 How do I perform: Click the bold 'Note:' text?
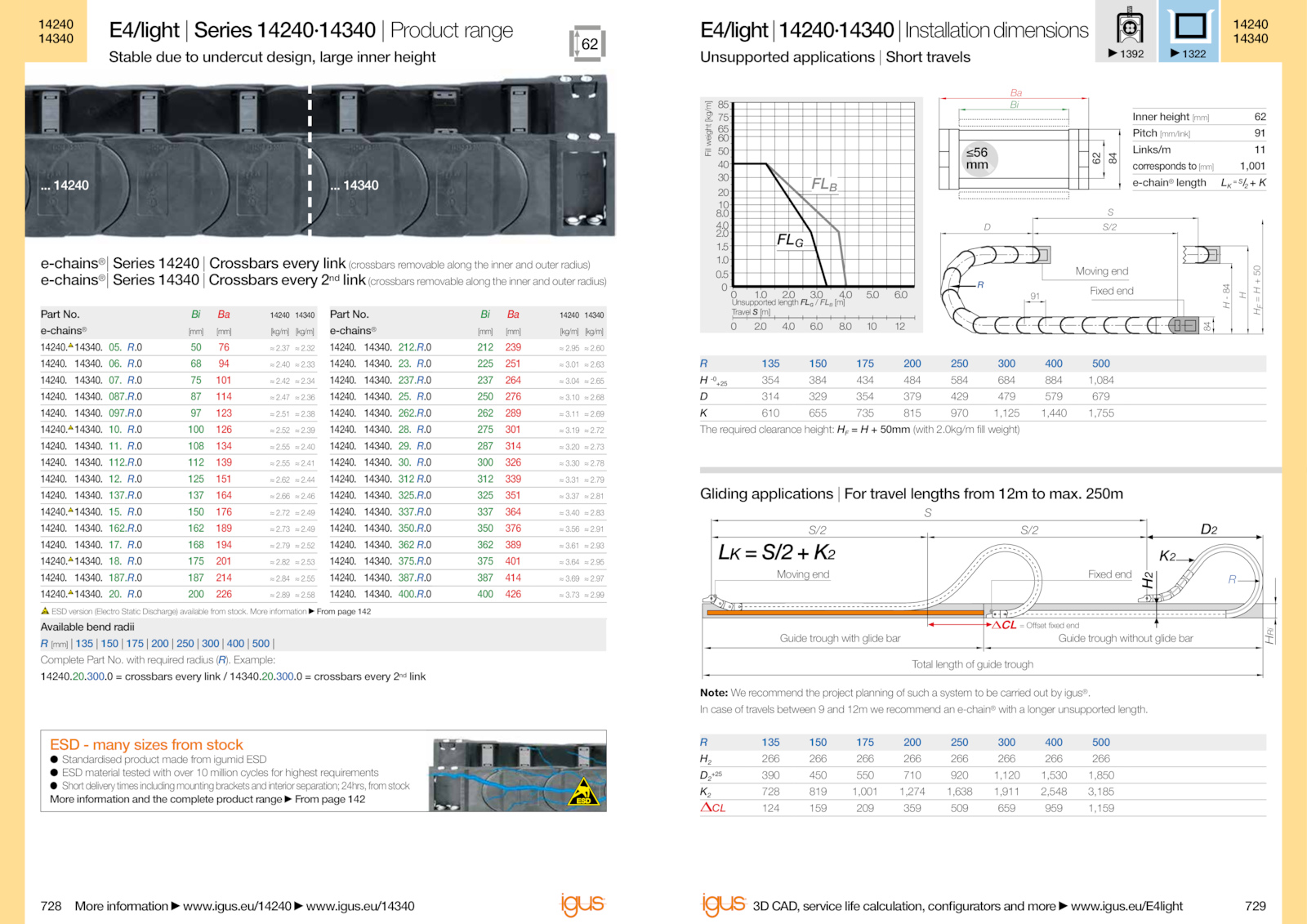713,693
